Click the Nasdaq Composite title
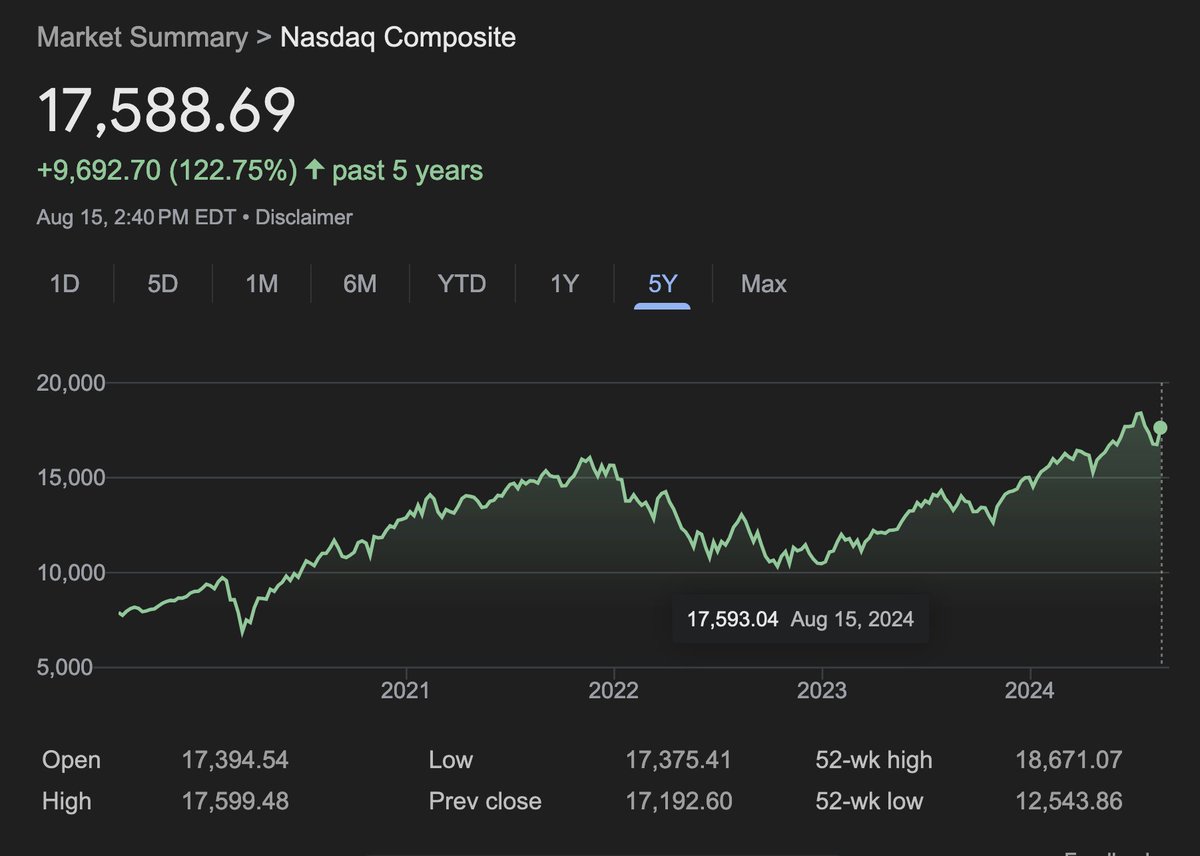This screenshot has width=1200, height=856. (398, 38)
